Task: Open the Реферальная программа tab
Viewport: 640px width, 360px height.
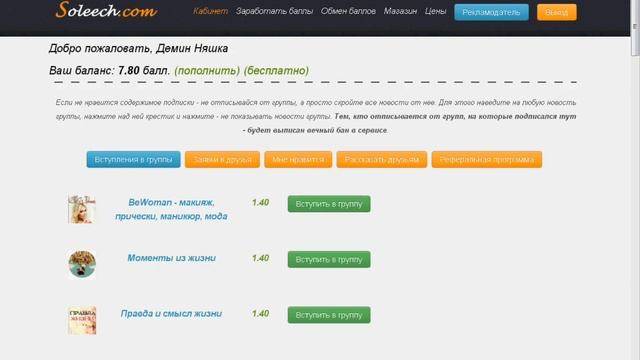Action: coord(487,160)
